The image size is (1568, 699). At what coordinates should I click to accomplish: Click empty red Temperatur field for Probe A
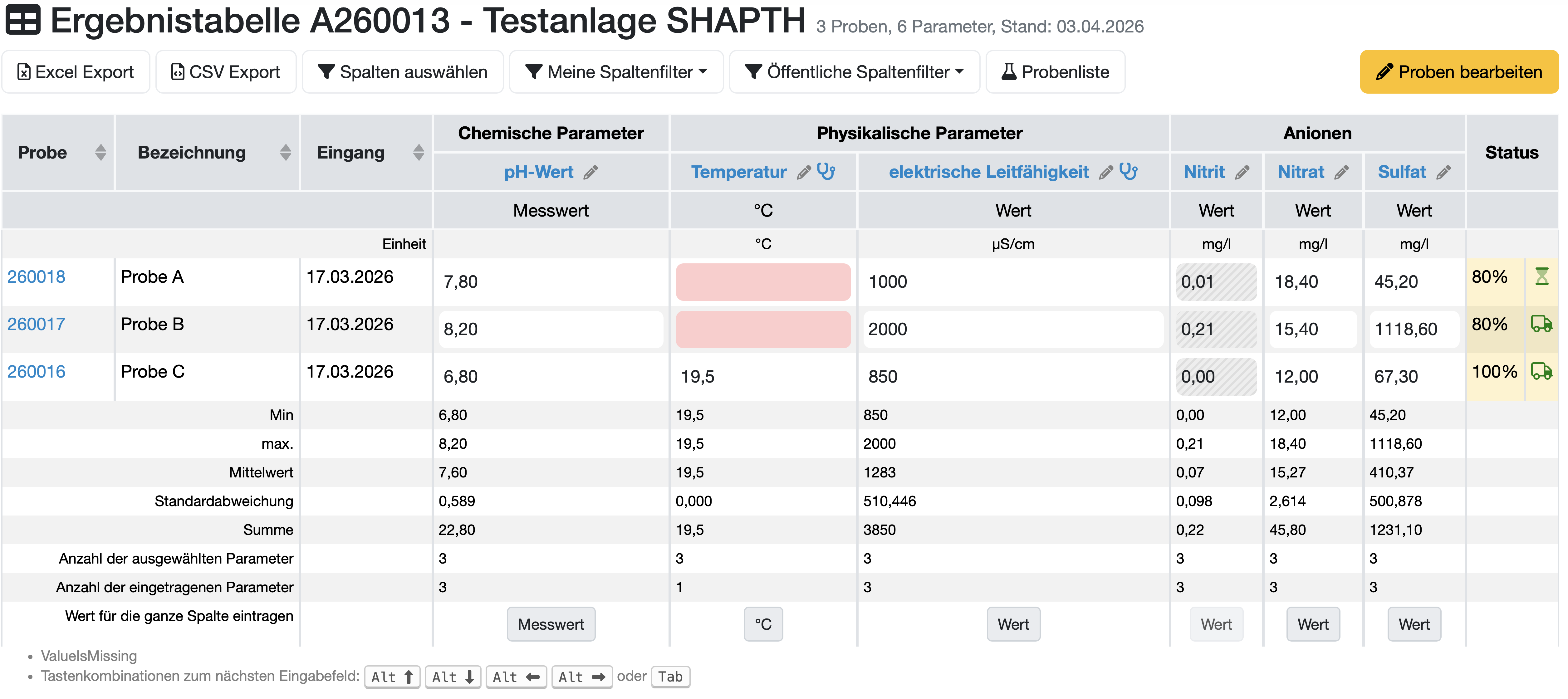pyautogui.click(x=763, y=282)
